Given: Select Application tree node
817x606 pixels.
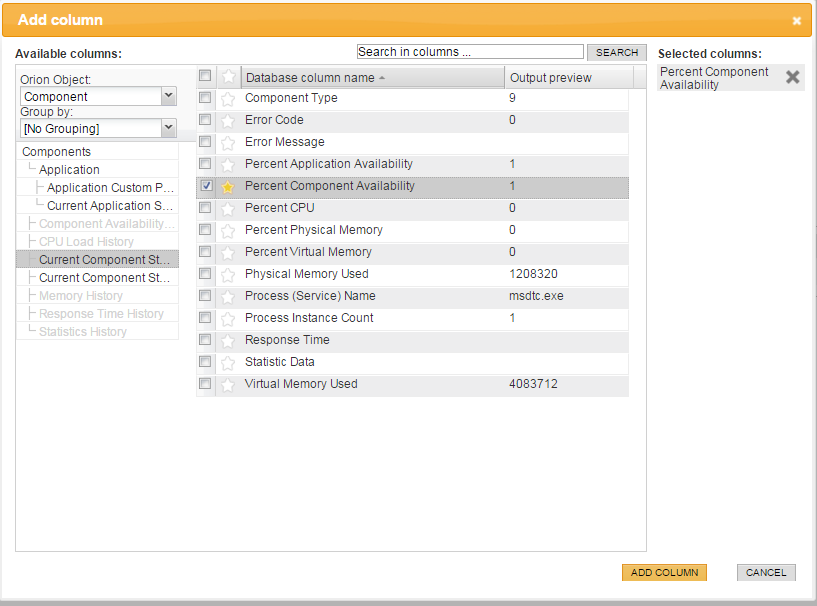Looking at the screenshot, I should tap(69, 170).
